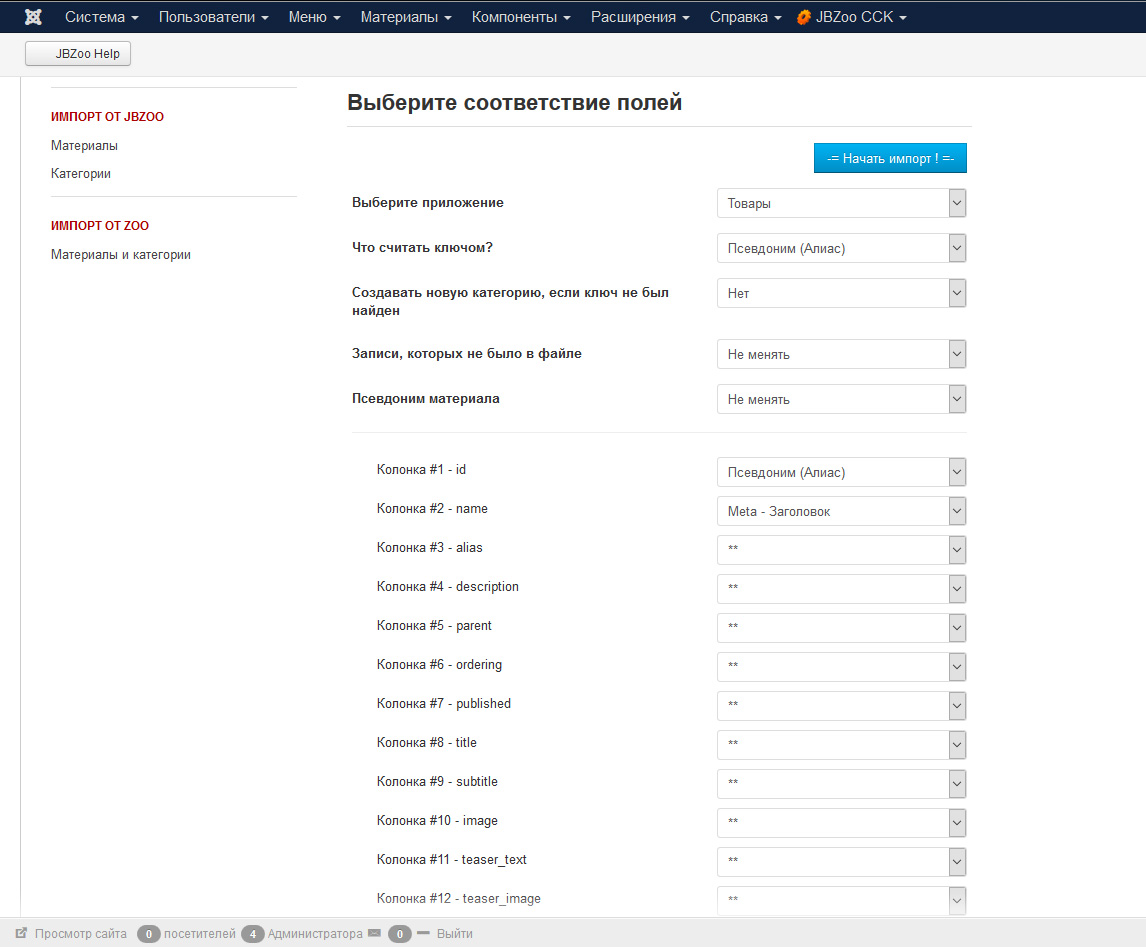This screenshot has height=947, width=1146.
Task: Click the JBZoo CCK orange icon
Action: 803,17
